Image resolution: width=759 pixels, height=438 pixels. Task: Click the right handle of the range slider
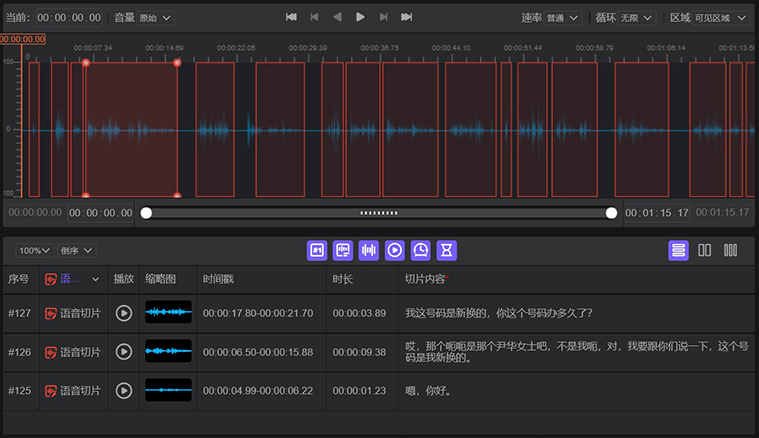coord(612,213)
